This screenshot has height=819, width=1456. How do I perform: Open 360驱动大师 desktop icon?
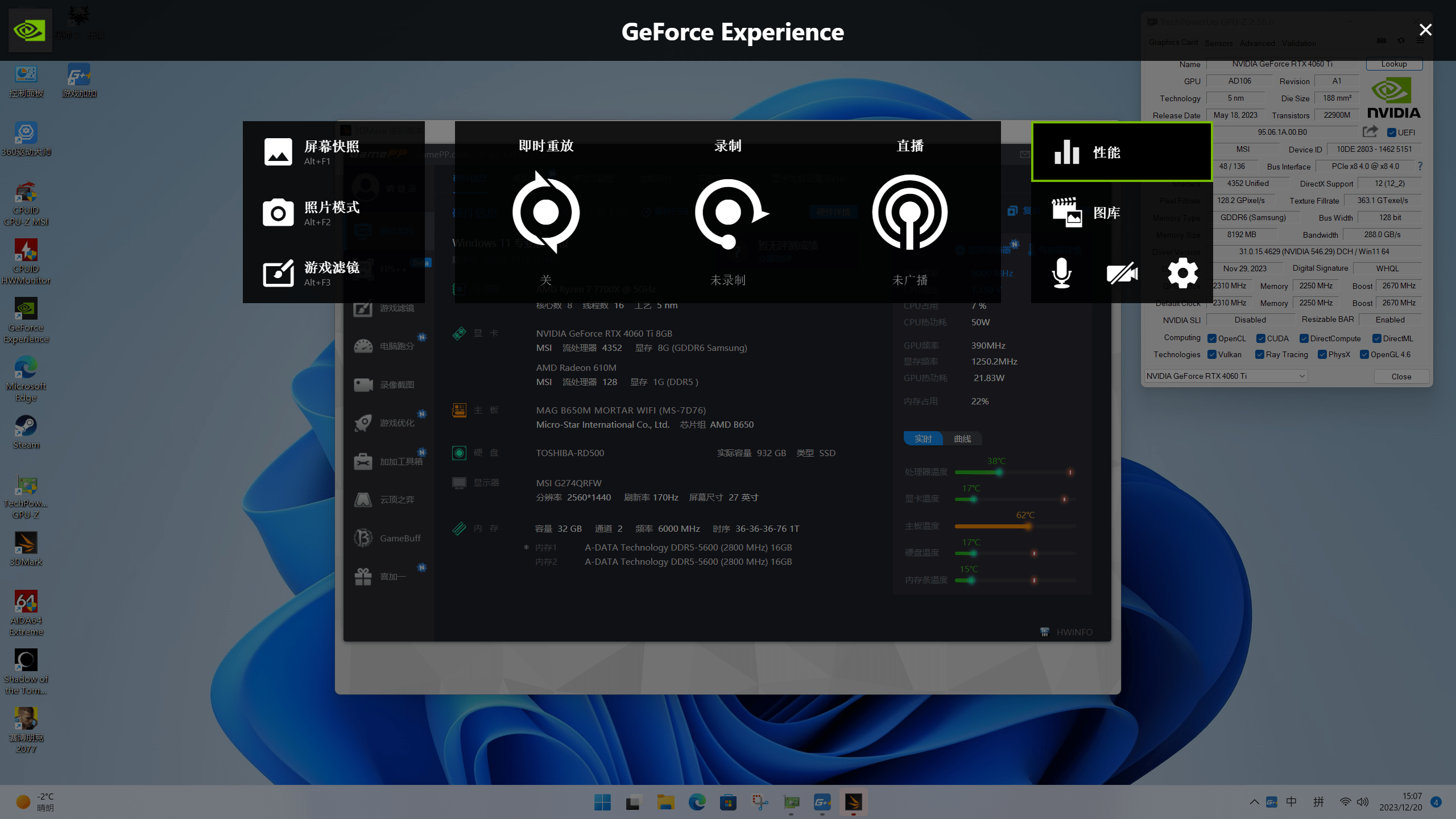click(26, 139)
